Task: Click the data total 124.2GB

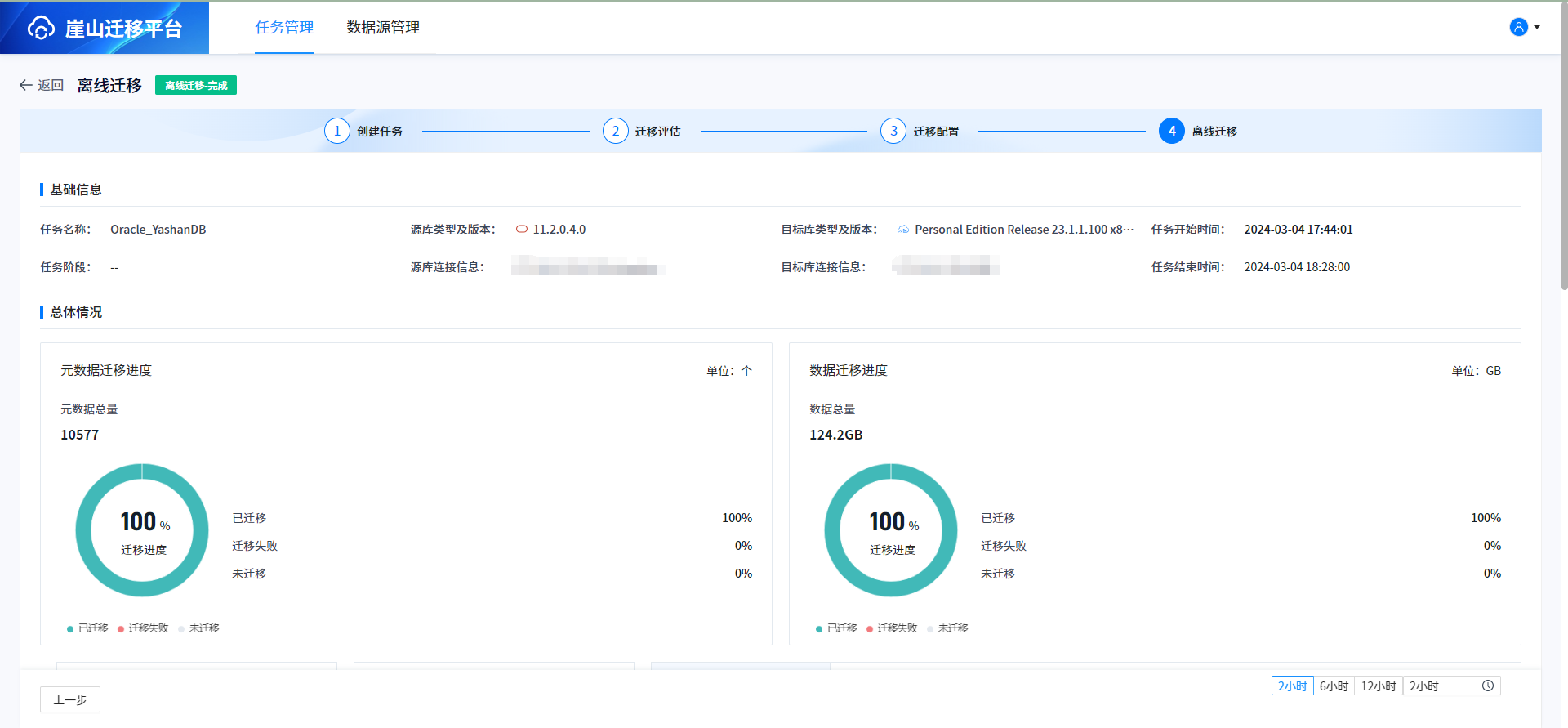Action: click(835, 435)
